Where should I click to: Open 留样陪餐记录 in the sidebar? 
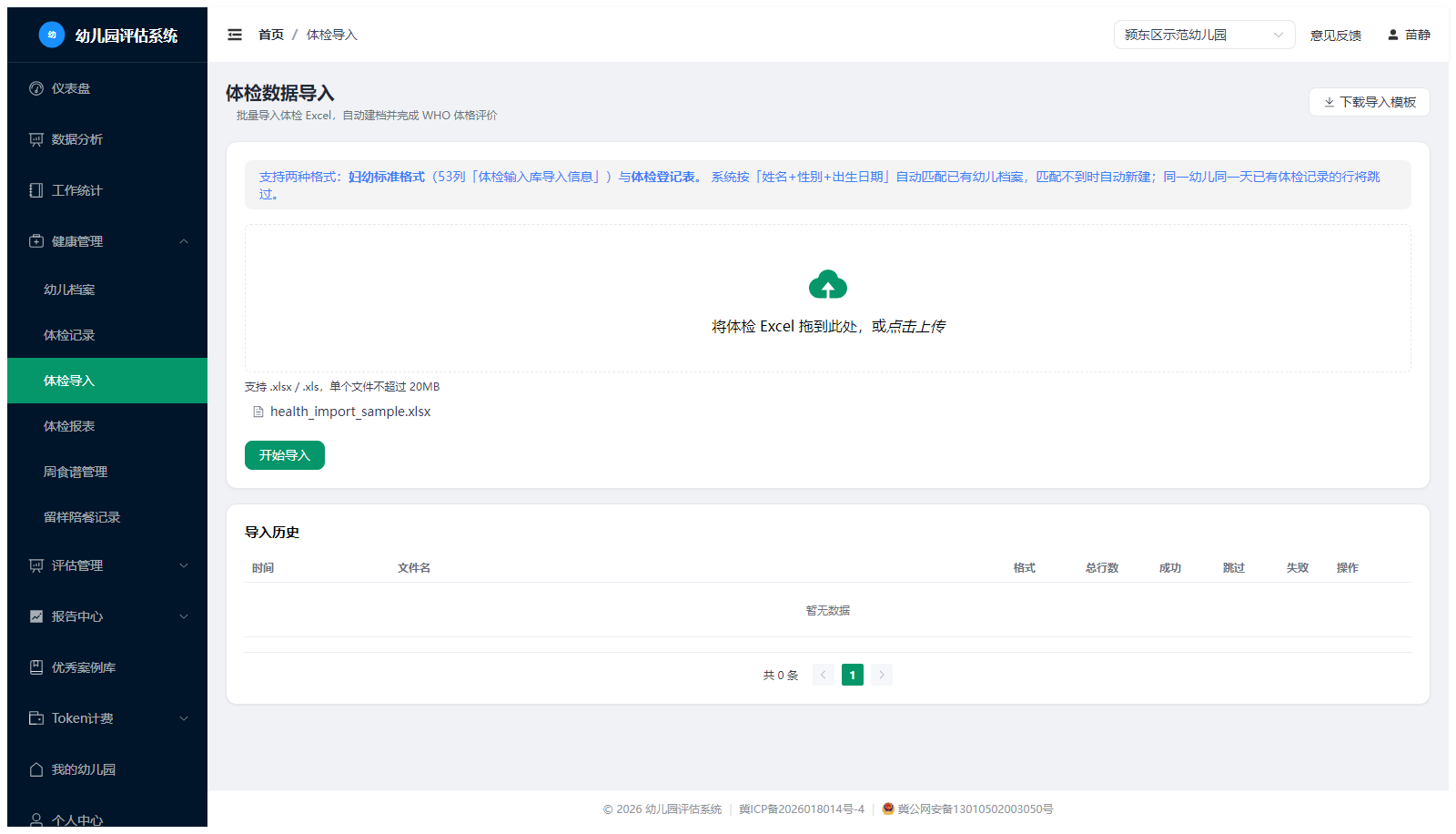click(107, 517)
